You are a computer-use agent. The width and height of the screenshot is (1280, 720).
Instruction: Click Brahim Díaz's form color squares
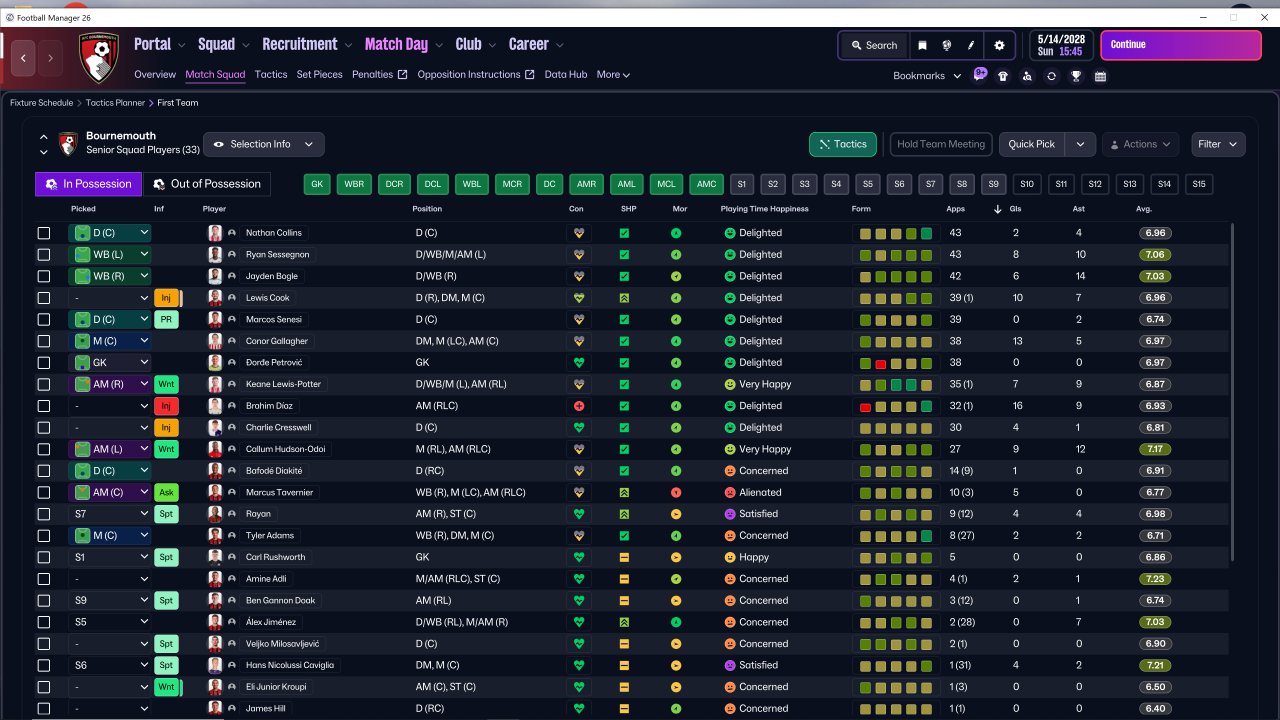point(896,406)
